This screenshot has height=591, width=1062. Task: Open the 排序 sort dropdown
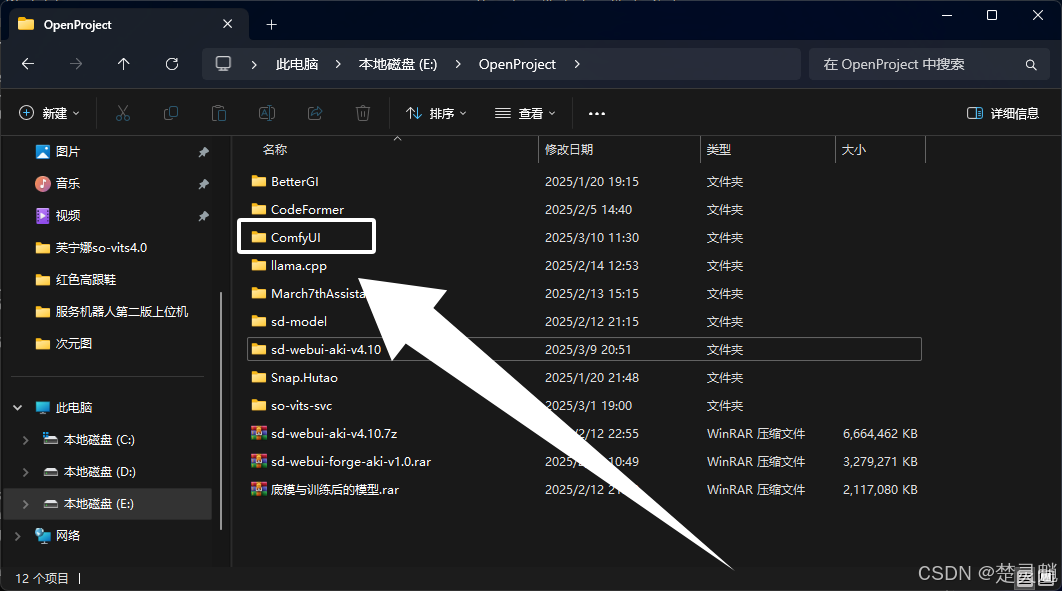click(436, 113)
